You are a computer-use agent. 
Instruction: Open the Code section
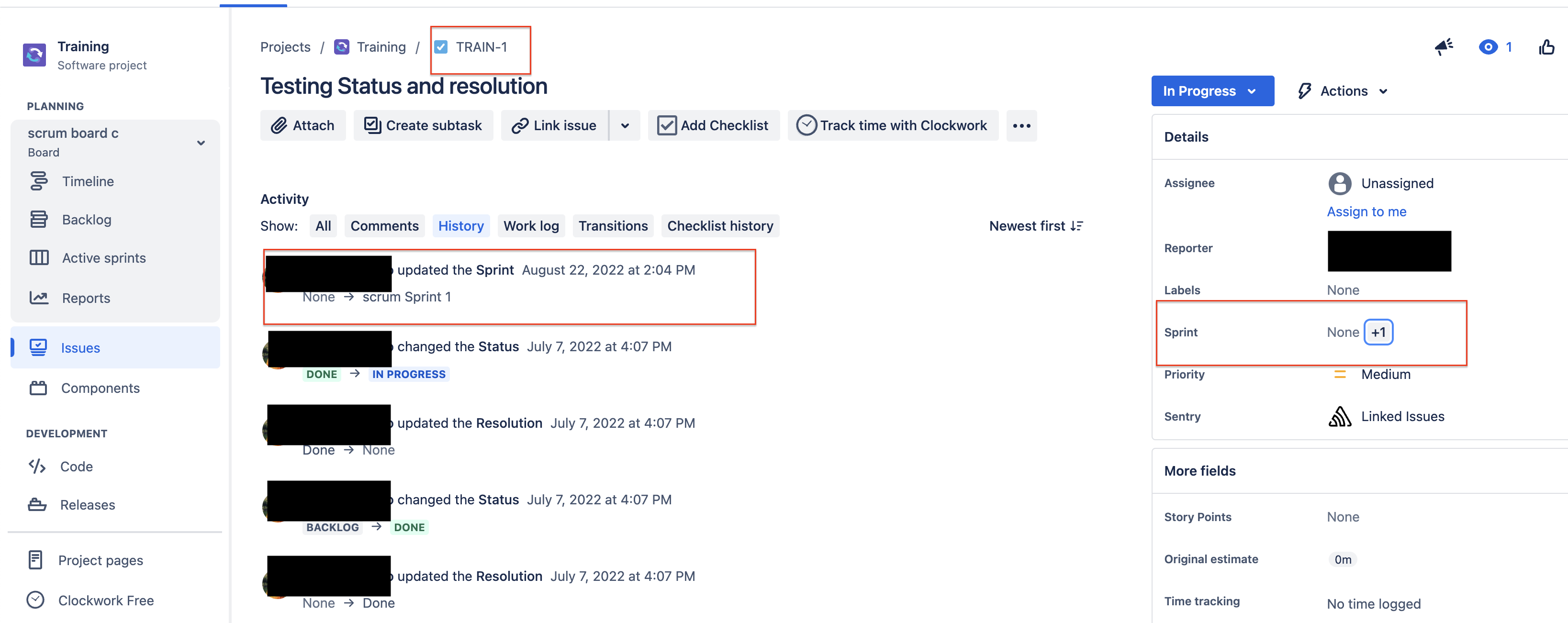coord(76,467)
